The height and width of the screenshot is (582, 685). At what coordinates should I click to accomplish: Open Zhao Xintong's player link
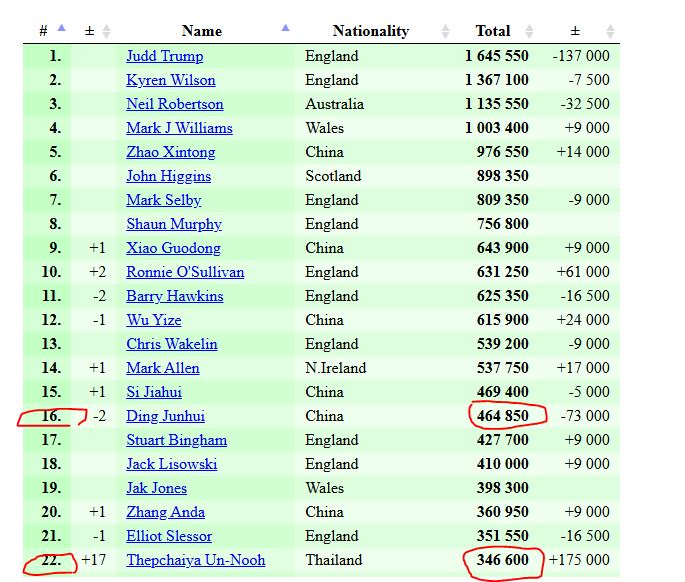pos(171,152)
